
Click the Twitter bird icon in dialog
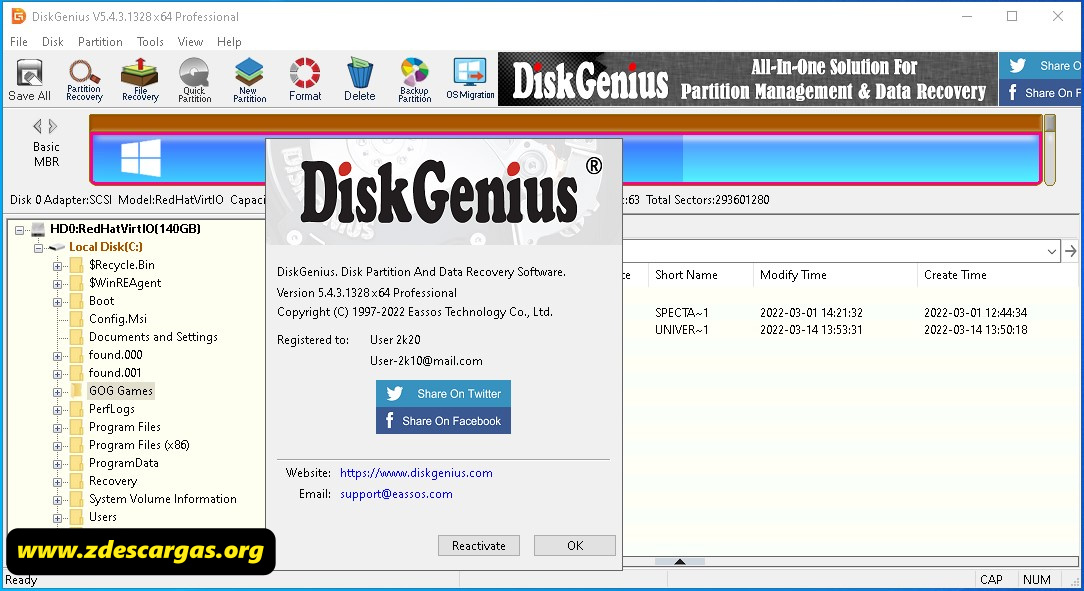click(x=395, y=393)
